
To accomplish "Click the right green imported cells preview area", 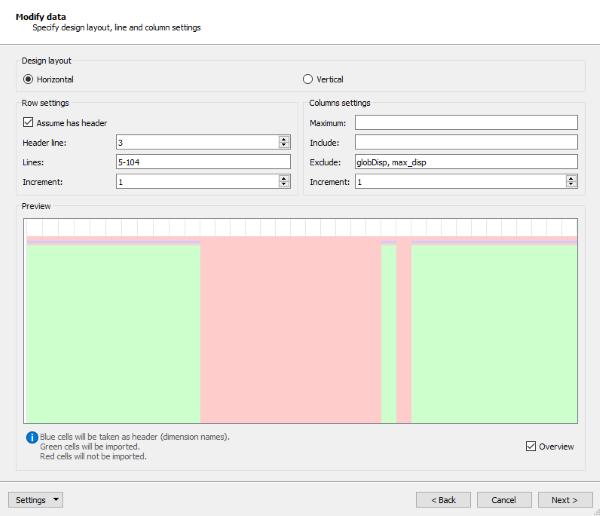I will pyautogui.click(x=494, y=334).
